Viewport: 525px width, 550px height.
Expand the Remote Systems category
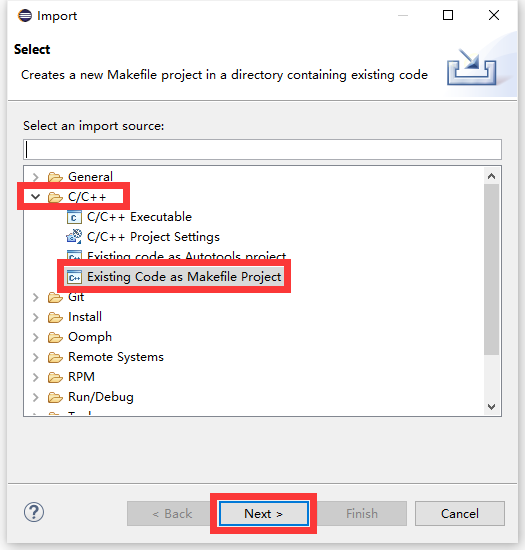pyautogui.click(x=35, y=357)
